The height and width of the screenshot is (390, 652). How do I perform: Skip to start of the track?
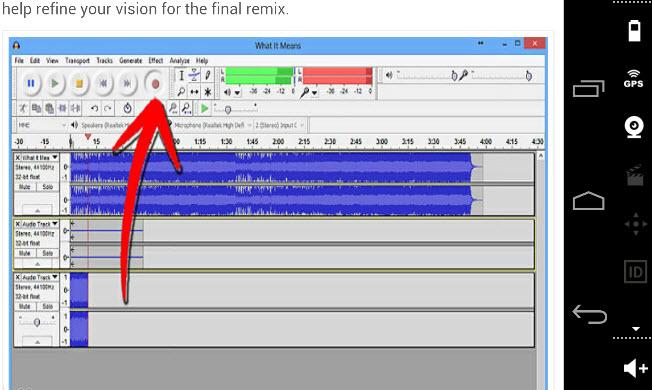[x=103, y=84]
